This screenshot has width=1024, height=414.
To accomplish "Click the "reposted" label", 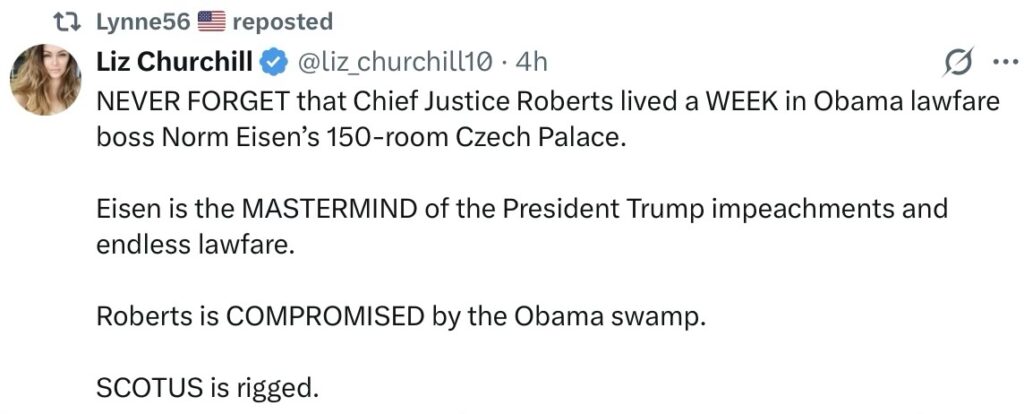I will [282, 21].
